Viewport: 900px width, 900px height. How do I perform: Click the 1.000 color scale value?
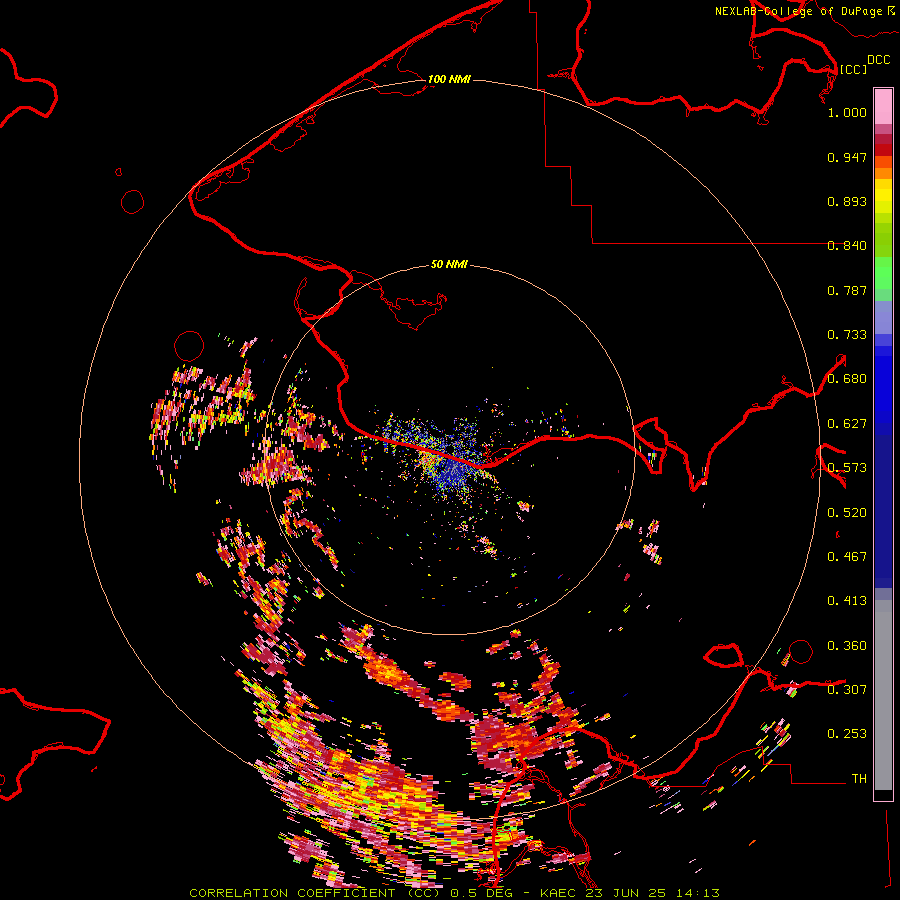[x=847, y=112]
